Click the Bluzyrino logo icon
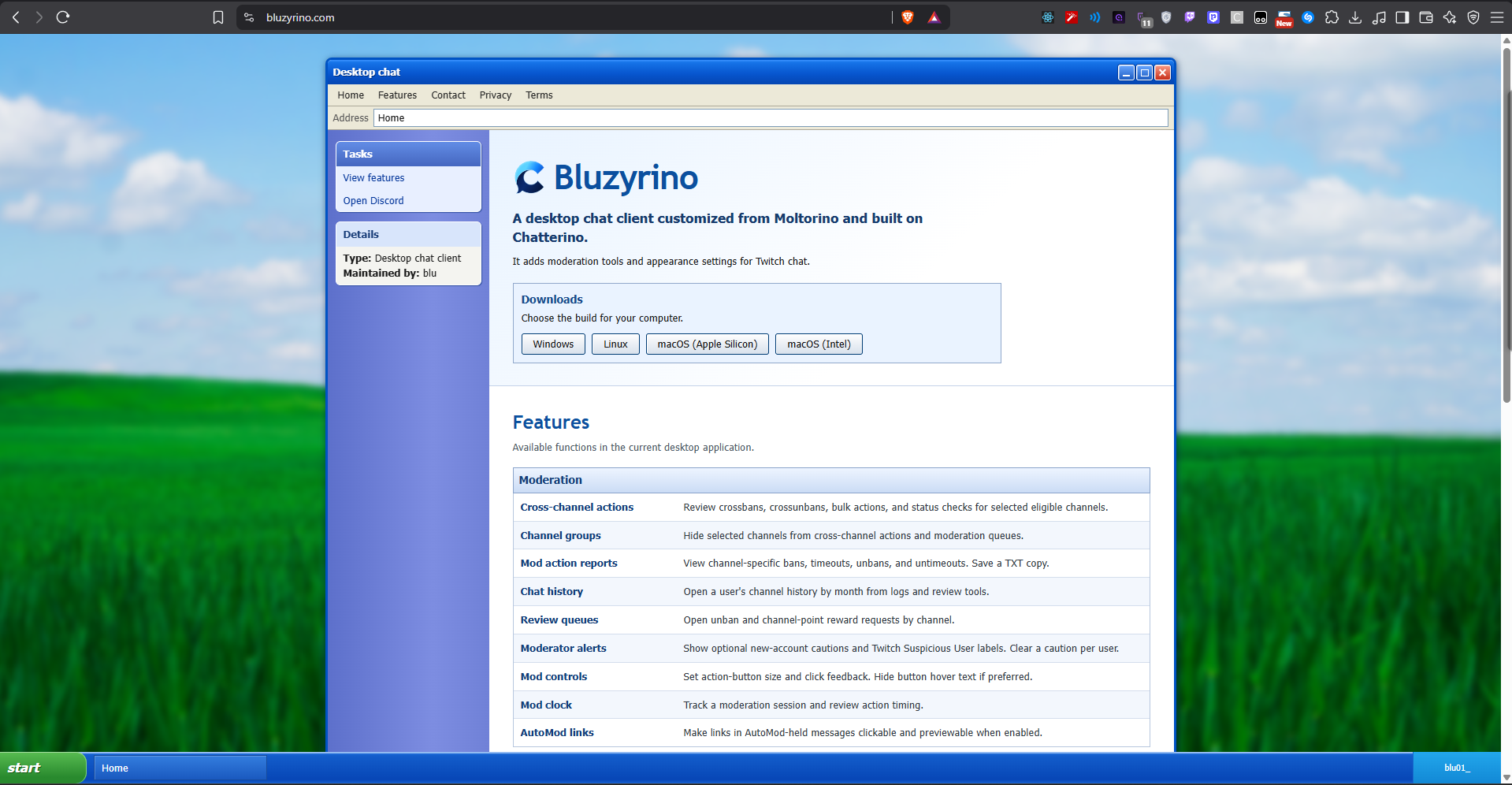Screen dimensions: 1512x785 click(529, 177)
